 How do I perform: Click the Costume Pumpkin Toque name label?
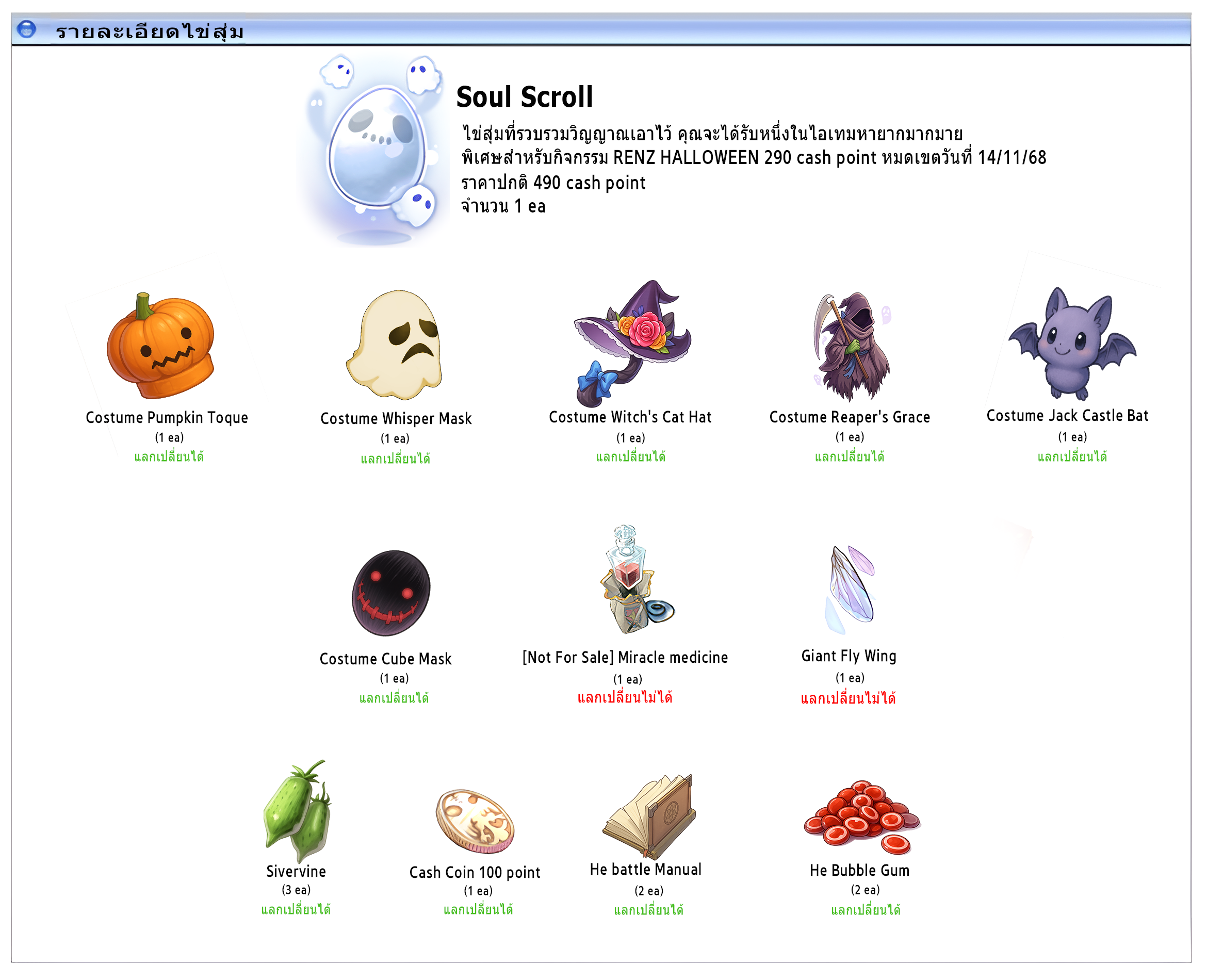pos(167,418)
